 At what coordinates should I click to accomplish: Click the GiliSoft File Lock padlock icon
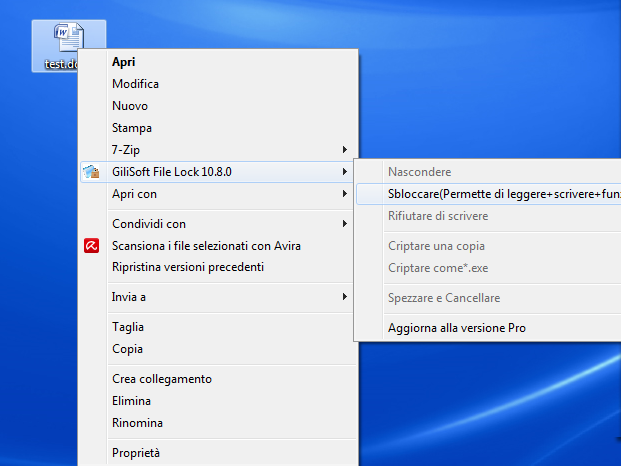coord(91,172)
